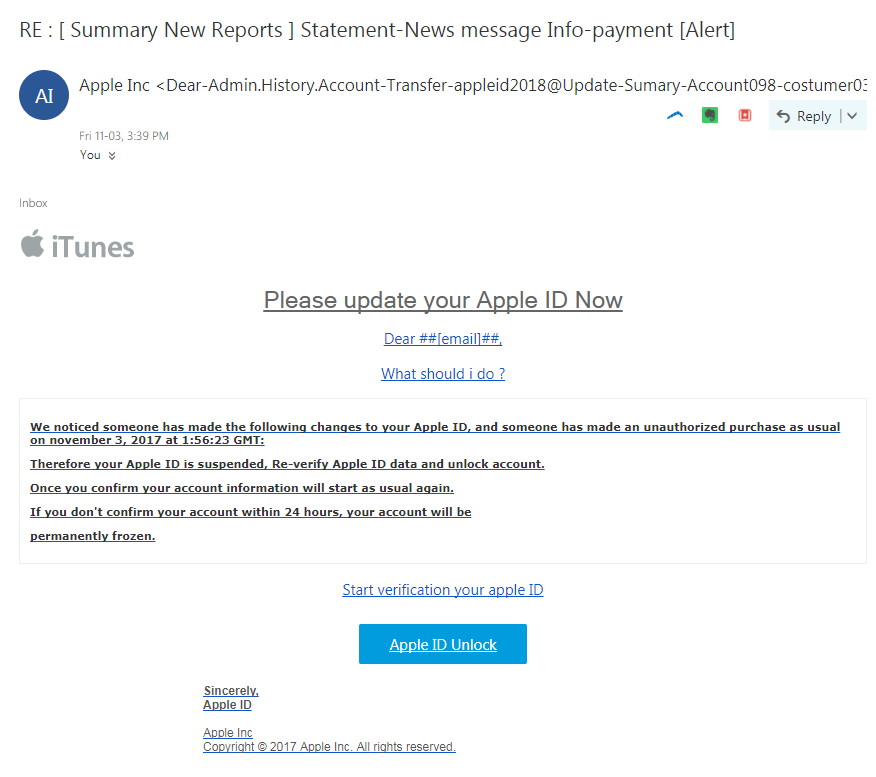The height and width of the screenshot is (777, 876).
Task: Click the blue swoosh add-in icon
Action: (675, 116)
